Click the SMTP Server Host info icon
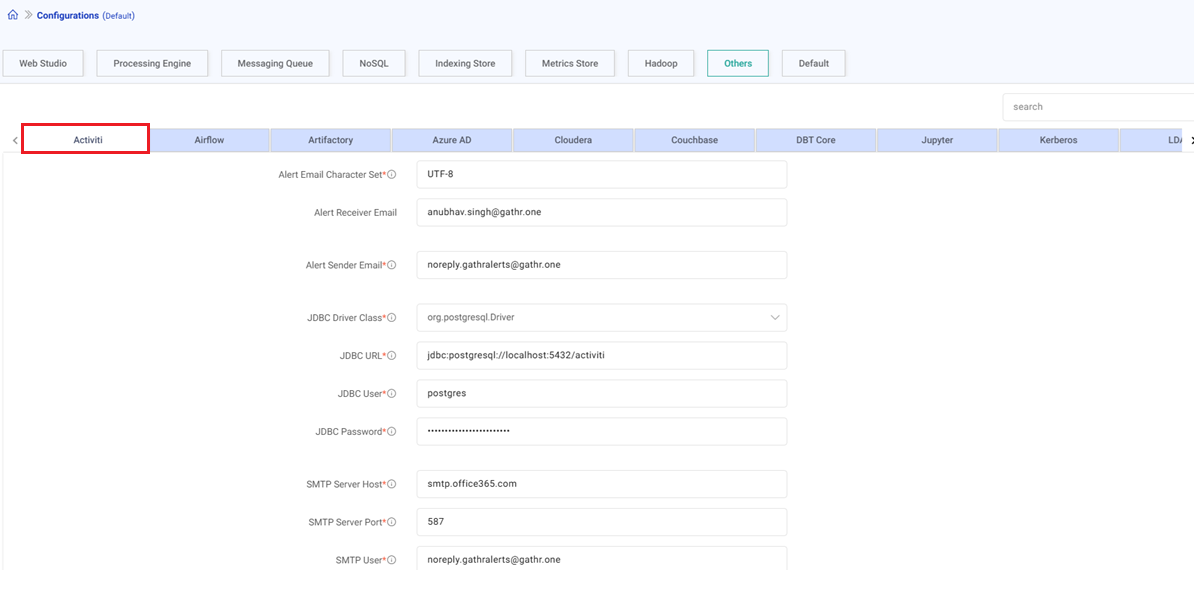 [392, 483]
